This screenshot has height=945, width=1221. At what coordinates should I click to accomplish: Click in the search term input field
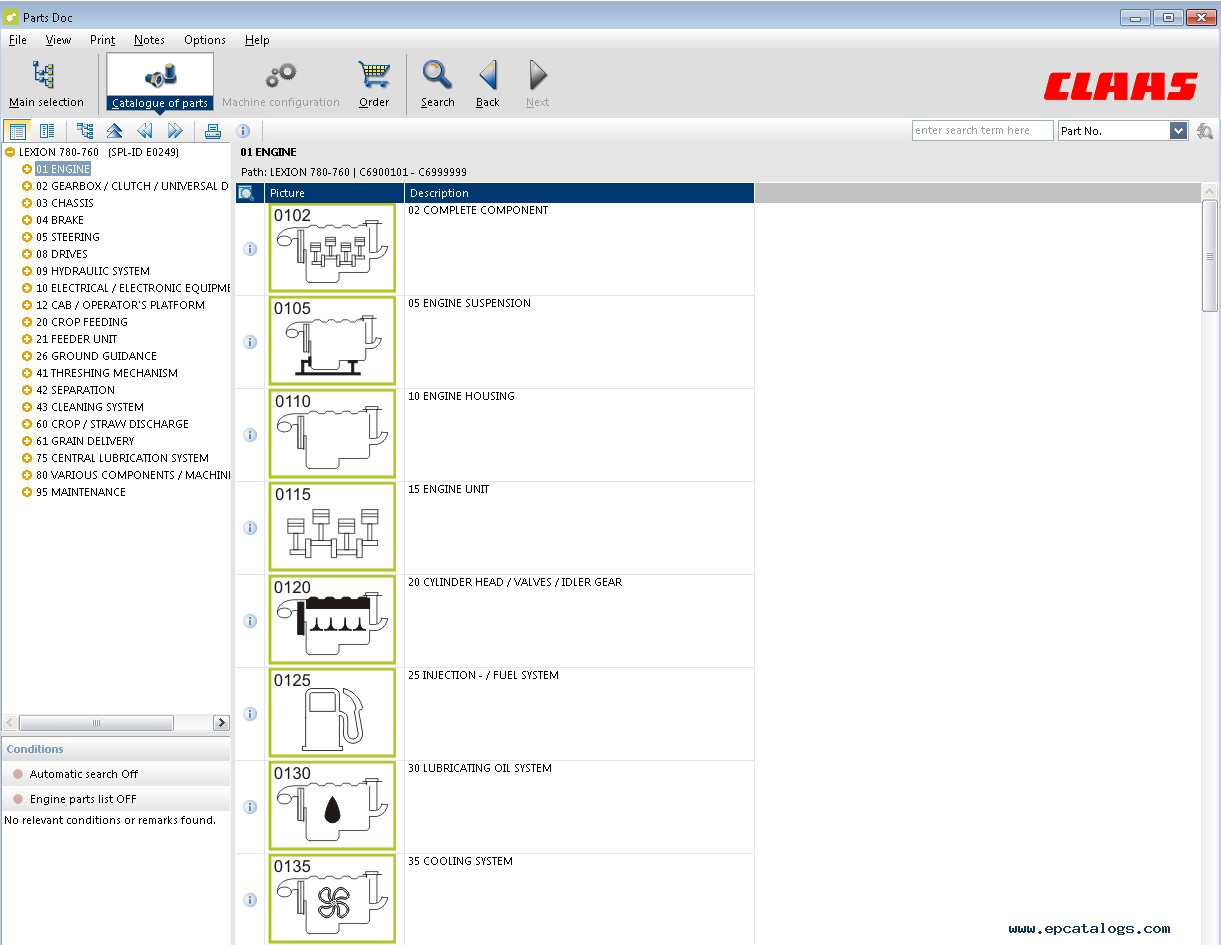click(x=982, y=131)
